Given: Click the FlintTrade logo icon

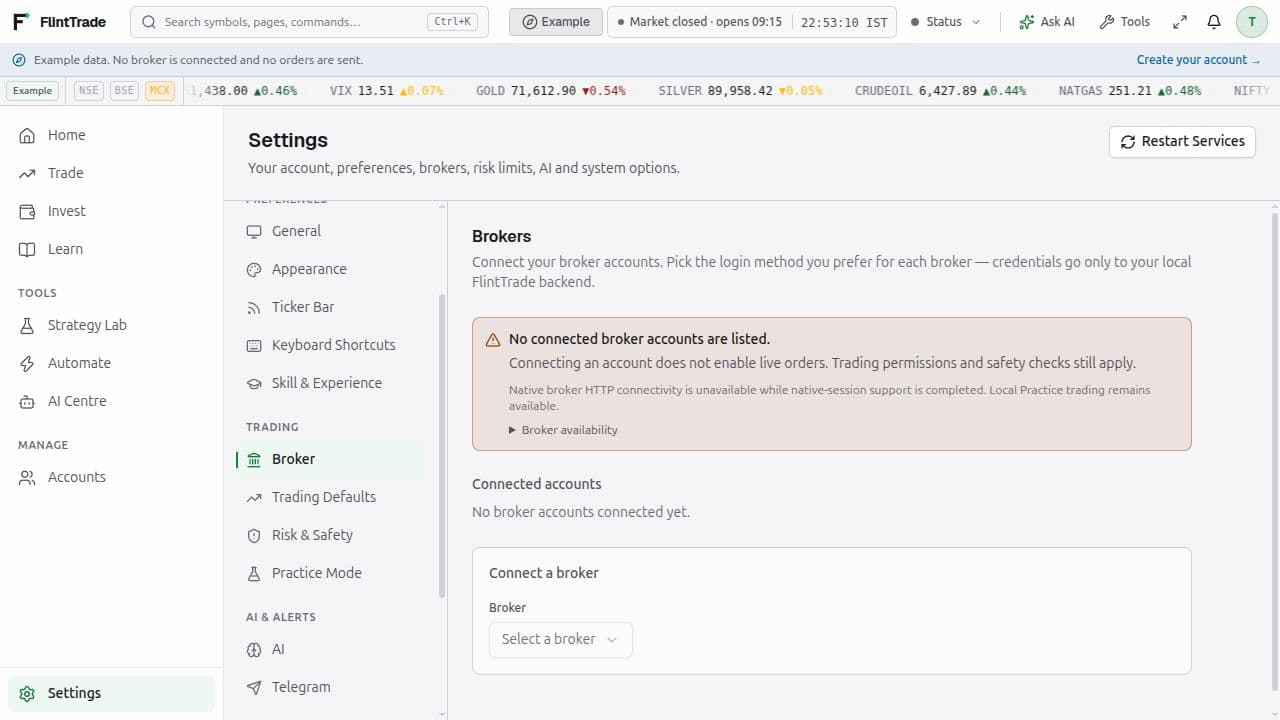Looking at the screenshot, I should [21, 22].
